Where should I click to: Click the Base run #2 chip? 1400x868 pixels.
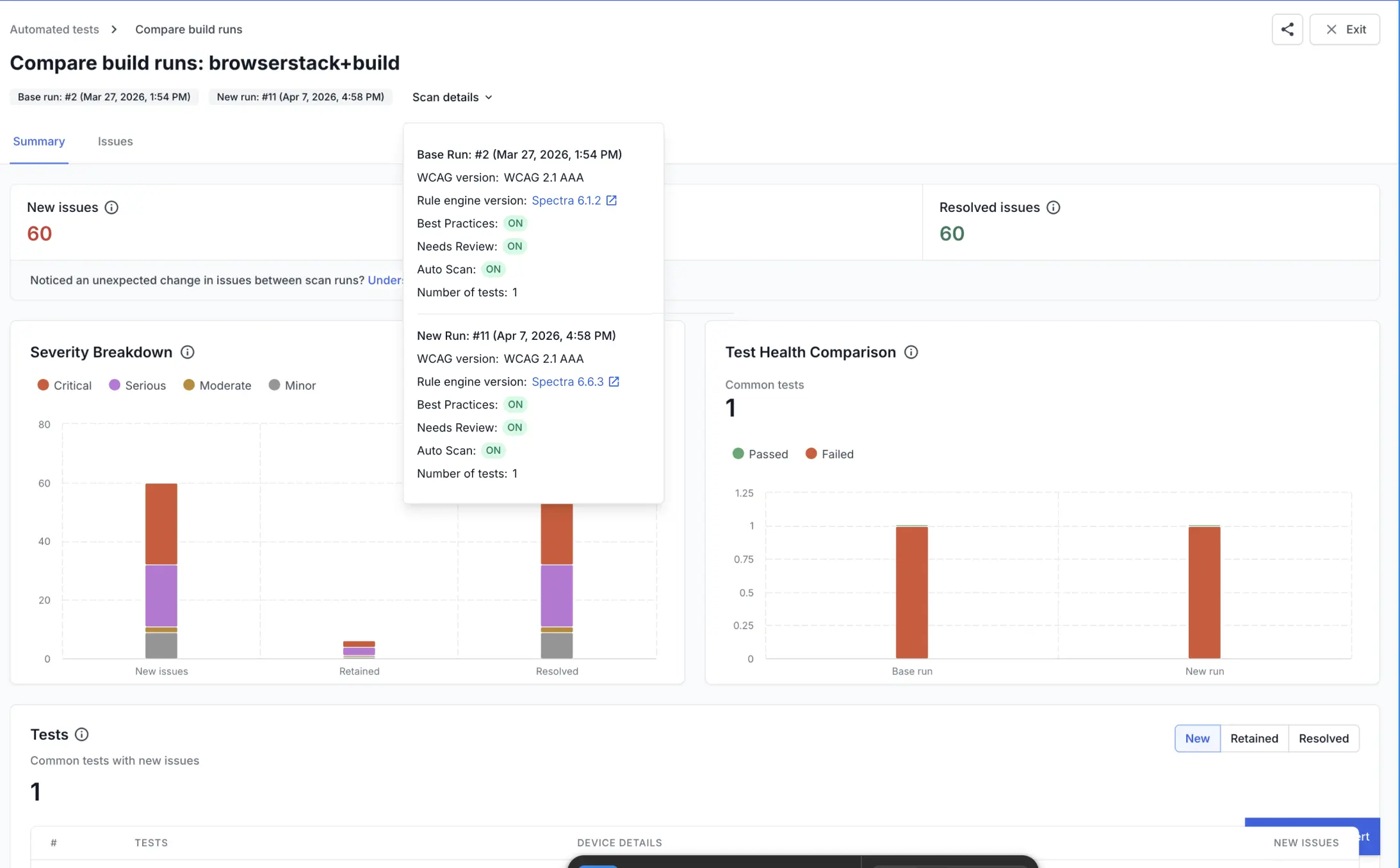(104, 97)
